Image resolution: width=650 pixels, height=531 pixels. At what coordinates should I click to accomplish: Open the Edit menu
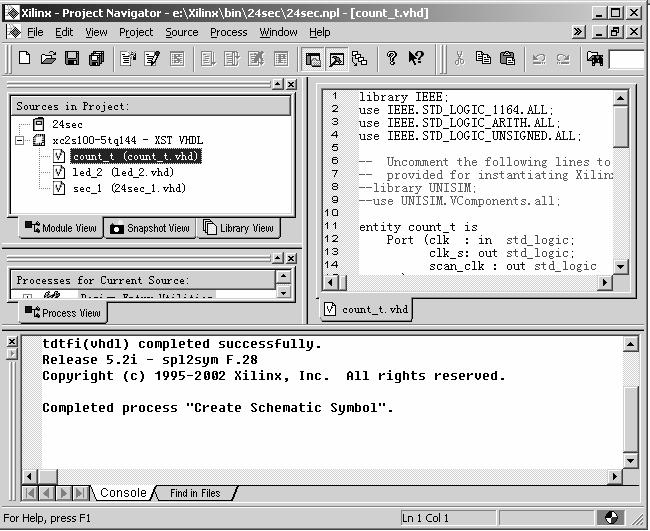(x=64, y=32)
